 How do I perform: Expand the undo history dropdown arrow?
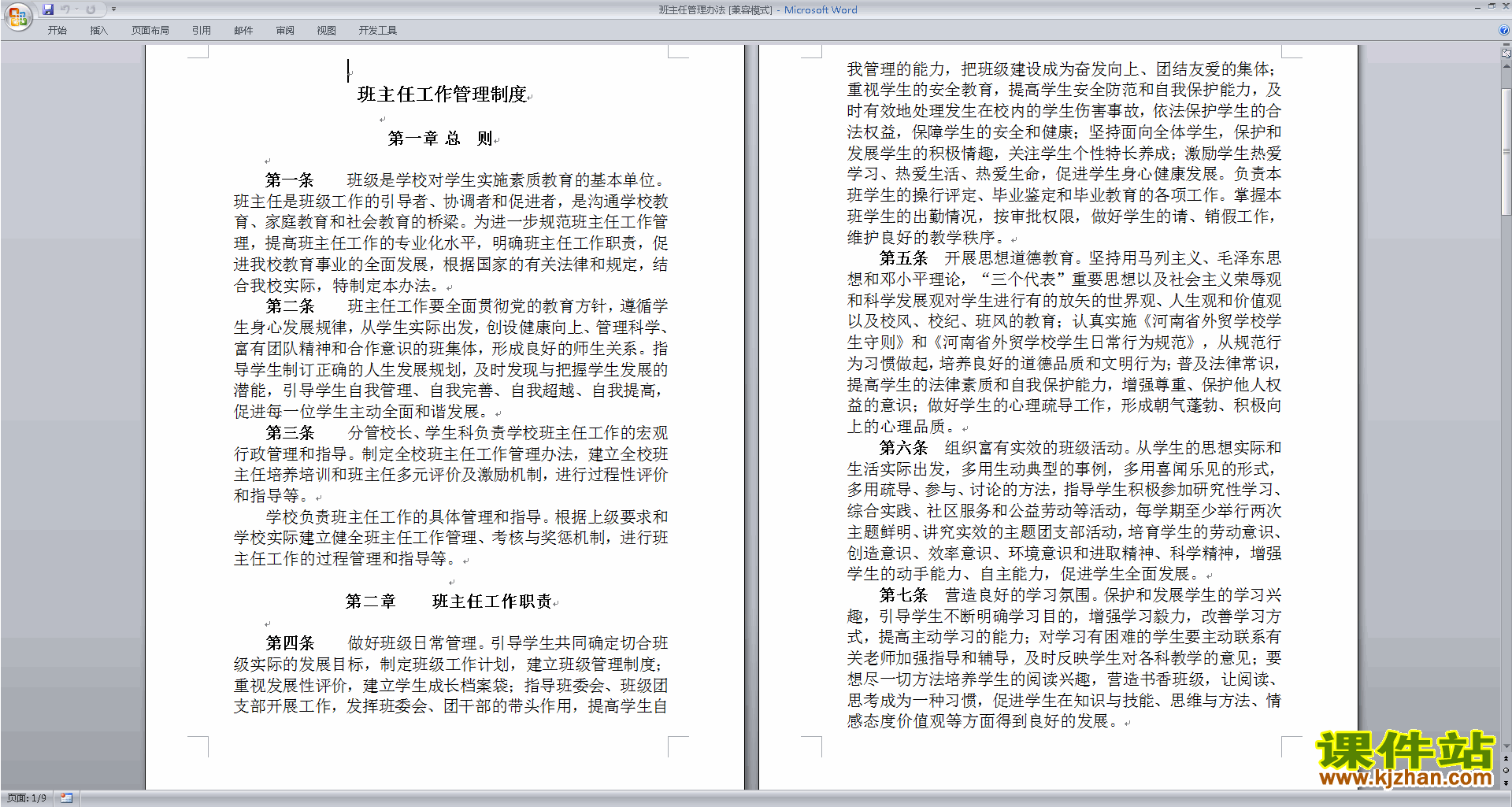coord(76,9)
